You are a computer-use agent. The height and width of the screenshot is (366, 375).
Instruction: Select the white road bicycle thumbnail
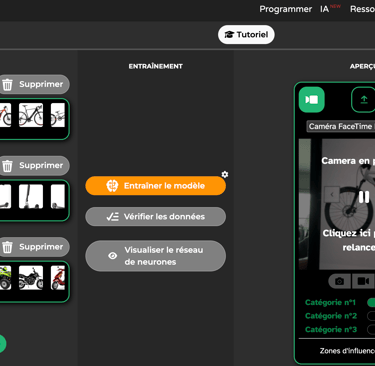(x=31, y=115)
